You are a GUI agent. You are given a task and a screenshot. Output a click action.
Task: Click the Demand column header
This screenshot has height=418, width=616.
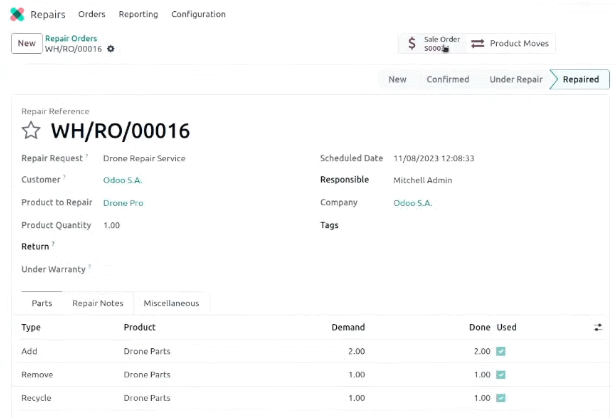pos(348,327)
